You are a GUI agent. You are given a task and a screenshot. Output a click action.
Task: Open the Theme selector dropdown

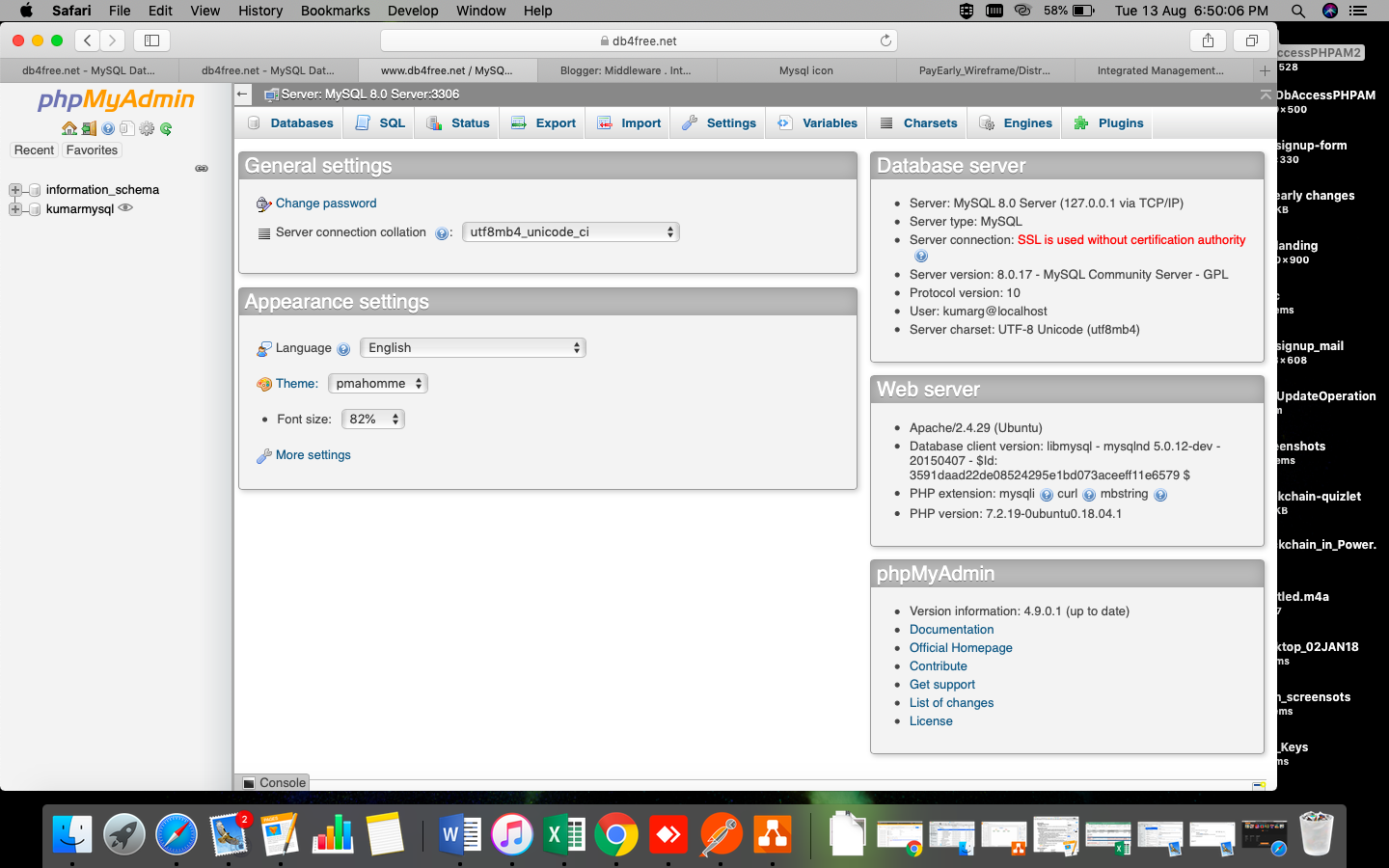(x=377, y=383)
